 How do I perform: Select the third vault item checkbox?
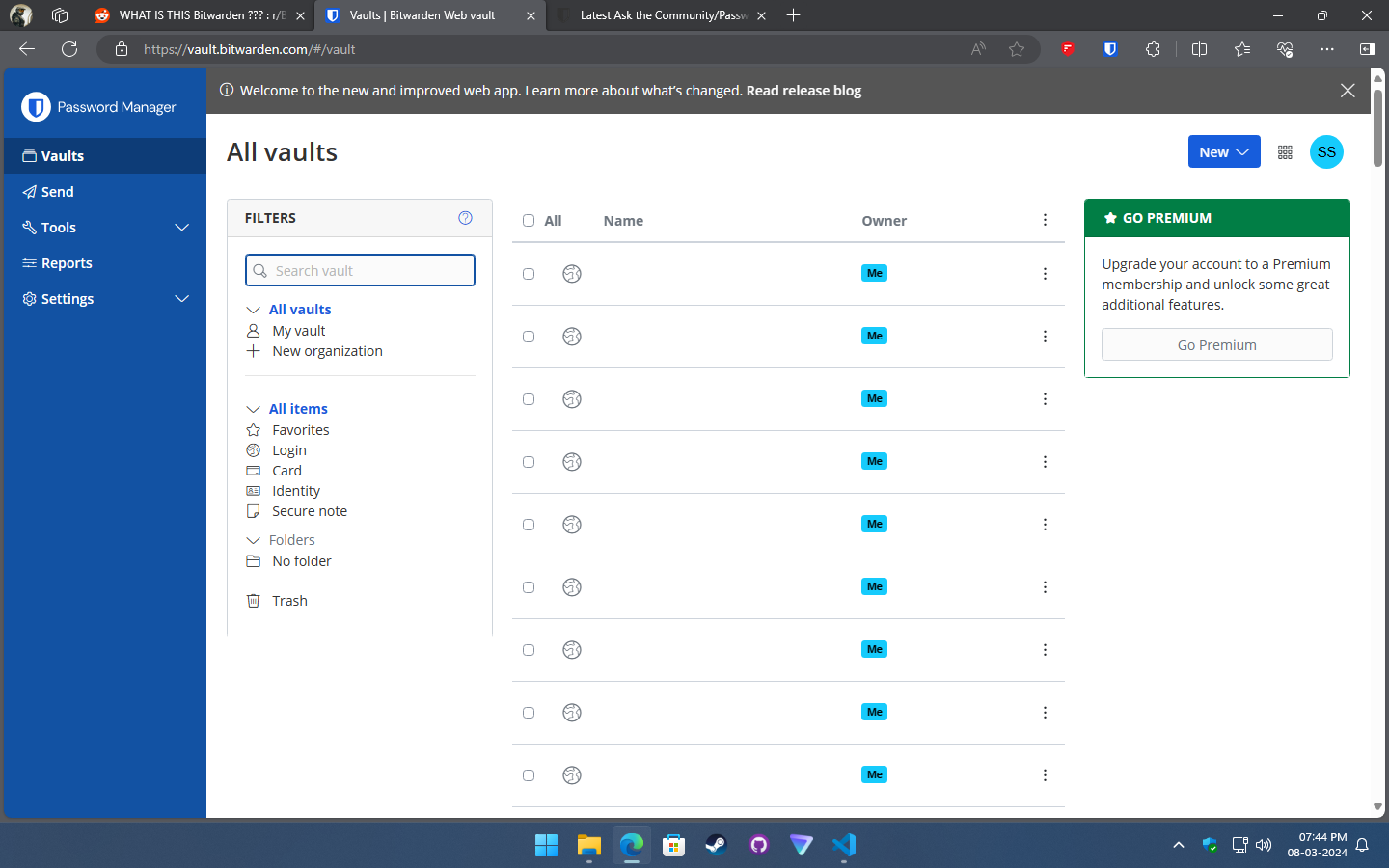point(529,399)
